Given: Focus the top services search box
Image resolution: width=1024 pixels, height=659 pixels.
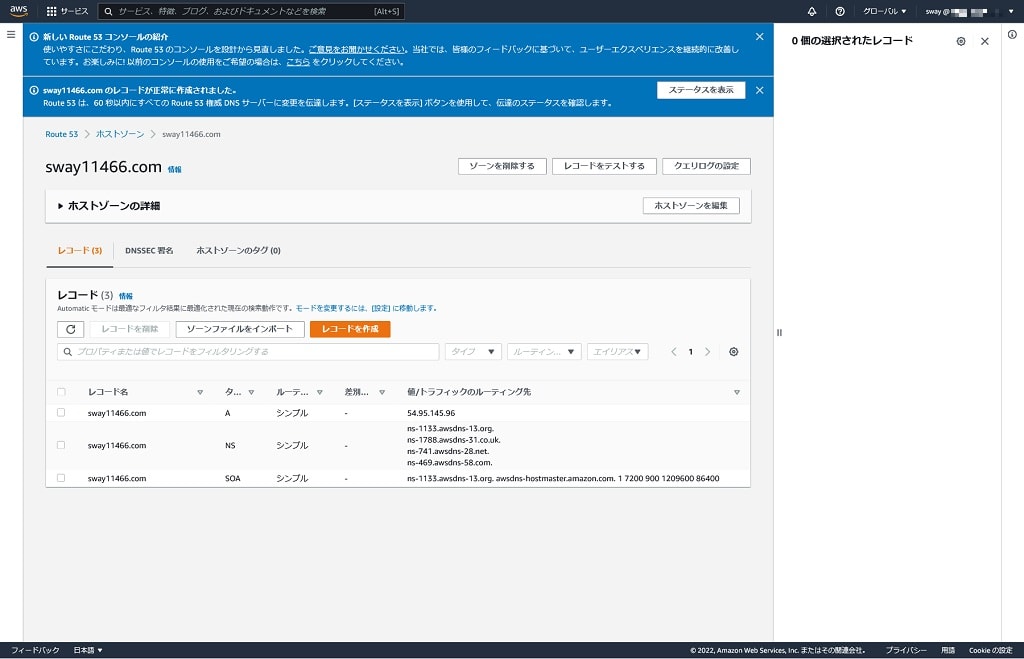Looking at the screenshot, I should point(251,11).
